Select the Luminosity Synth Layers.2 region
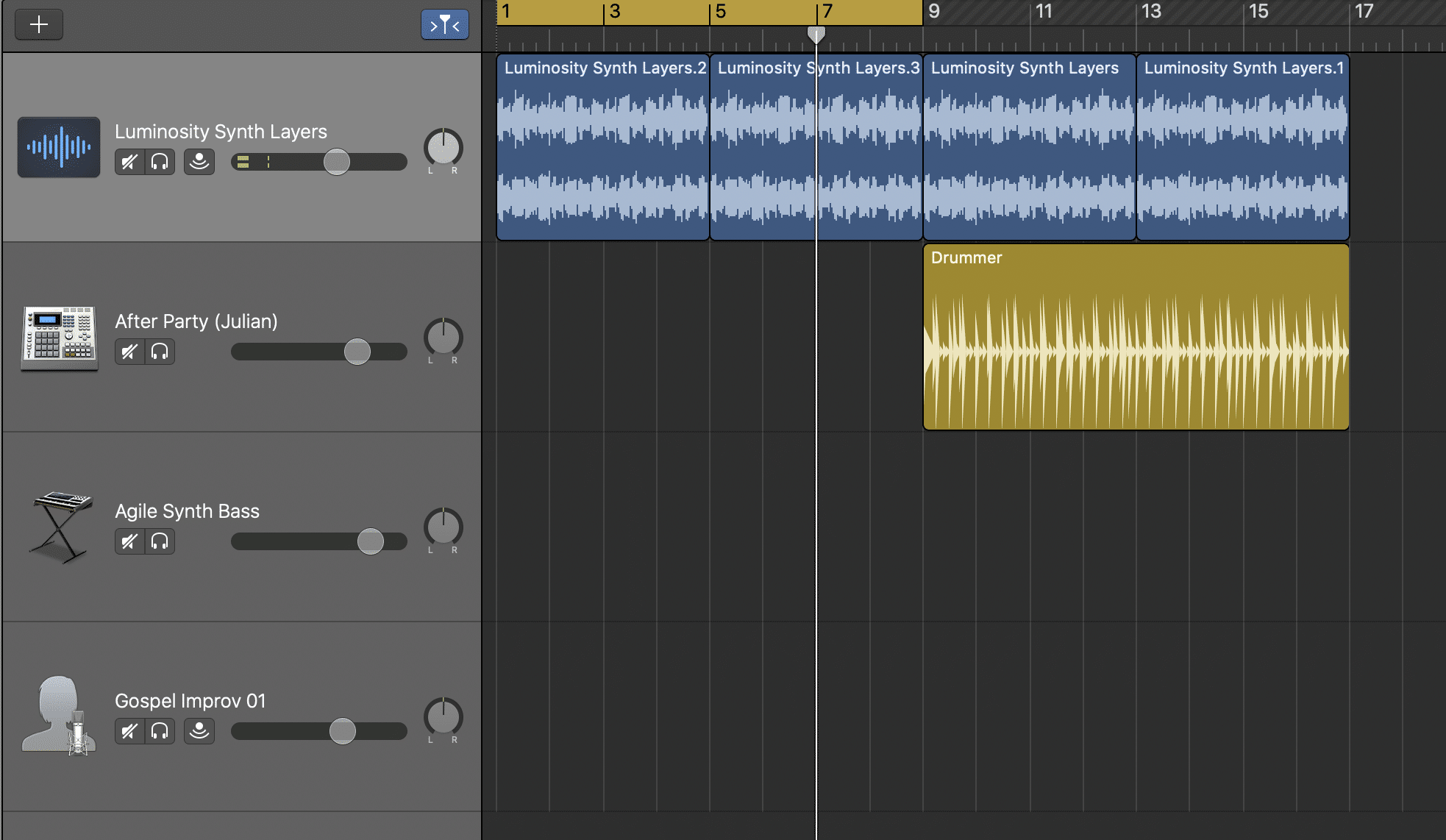 tap(603, 147)
